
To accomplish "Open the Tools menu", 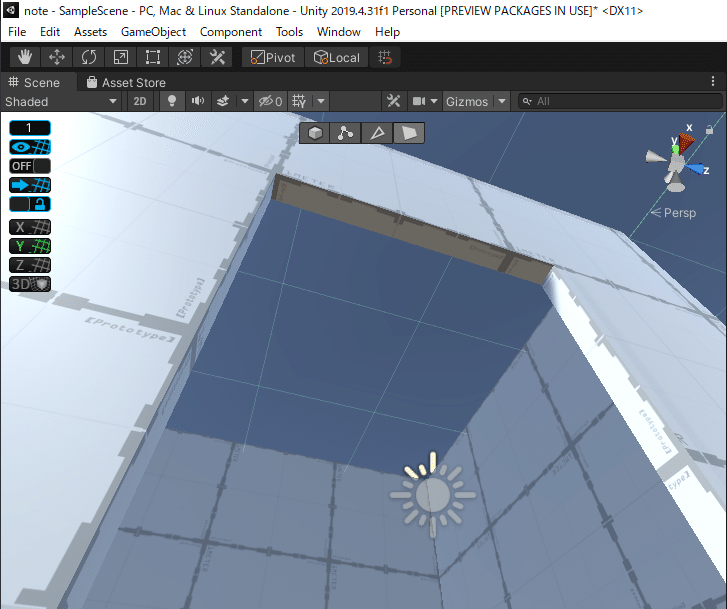I will click(x=289, y=32).
